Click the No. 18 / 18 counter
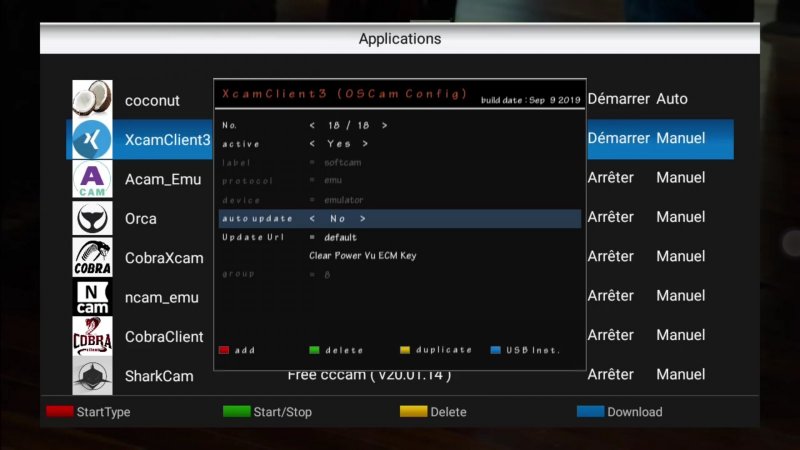The width and height of the screenshot is (800, 450). 348,126
